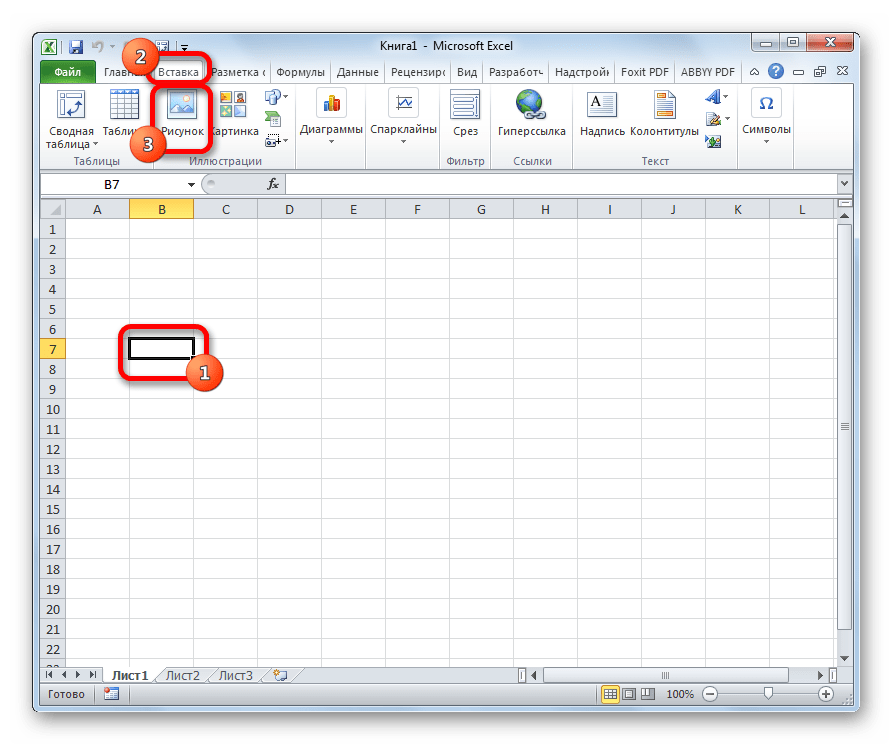The height and width of the screenshot is (745, 893).
Task: Click the Картинка clip art icon
Action: [233, 105]
